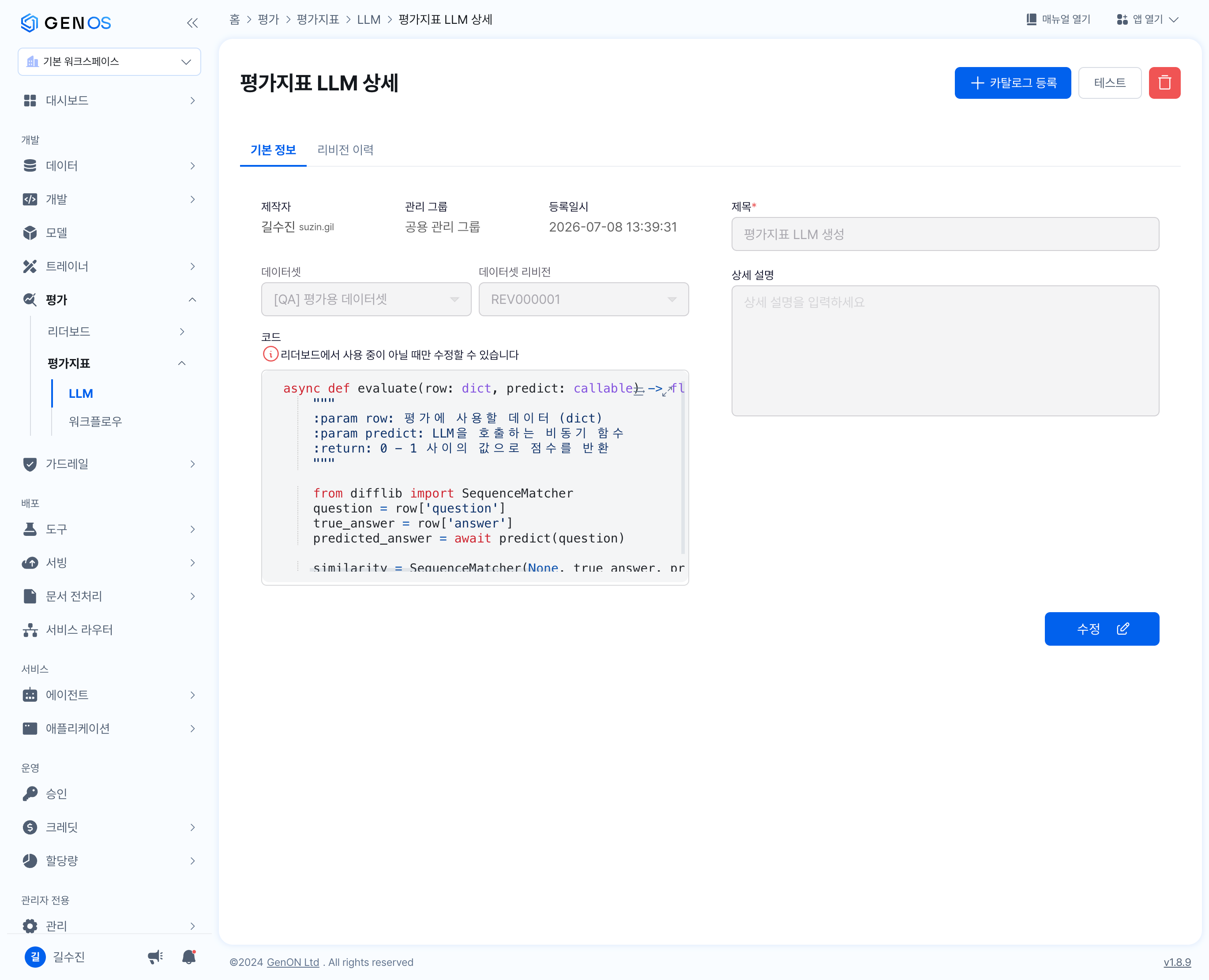Click the GenOS logo
This screenshot has width=1209, height=980.
click(x=66, y=22)
